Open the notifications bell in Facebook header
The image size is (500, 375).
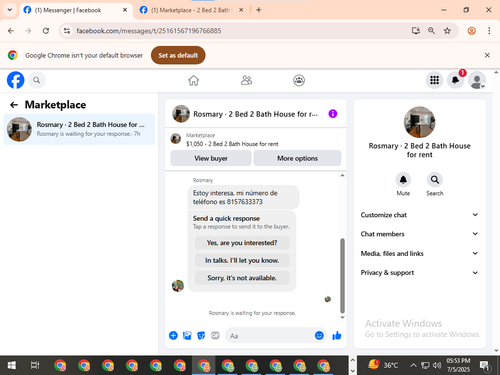455,80
